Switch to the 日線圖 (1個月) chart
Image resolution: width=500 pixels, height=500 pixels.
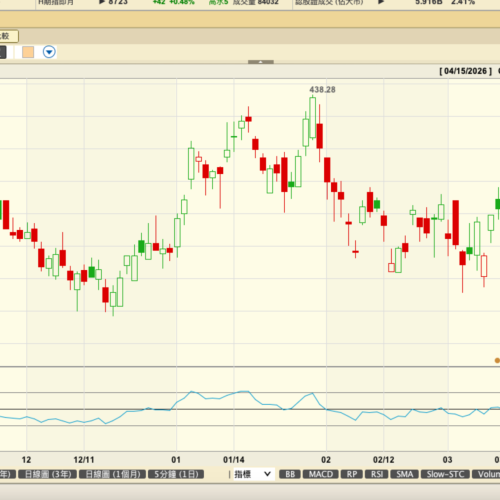point(112,474)
